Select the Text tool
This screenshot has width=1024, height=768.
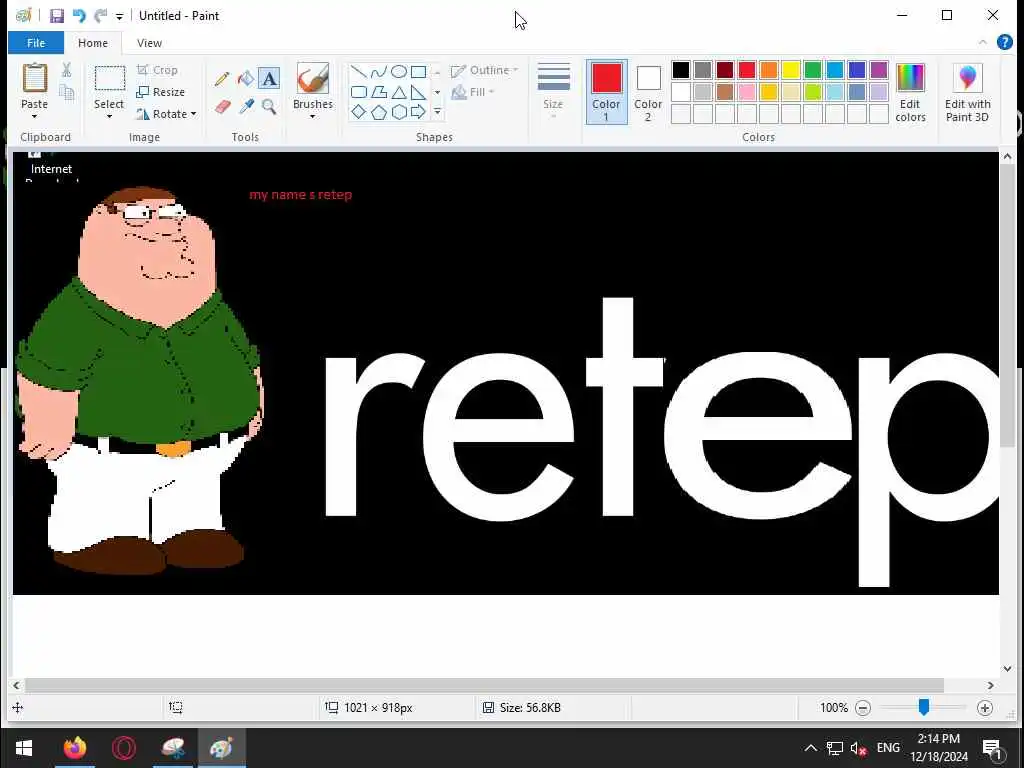pos(269,78)
